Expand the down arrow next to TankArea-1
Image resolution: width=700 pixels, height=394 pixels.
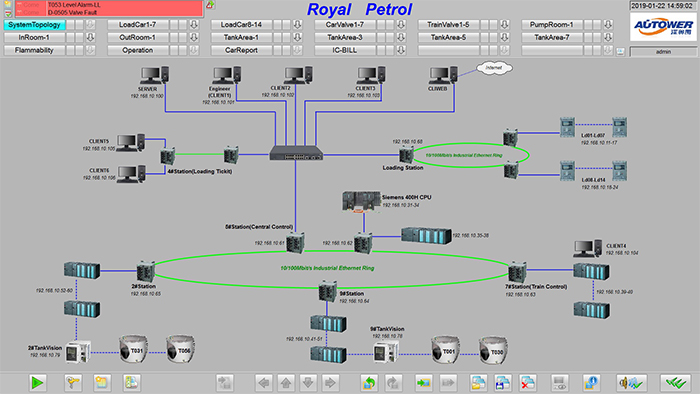pyautogui.click(x=297, y=37)
